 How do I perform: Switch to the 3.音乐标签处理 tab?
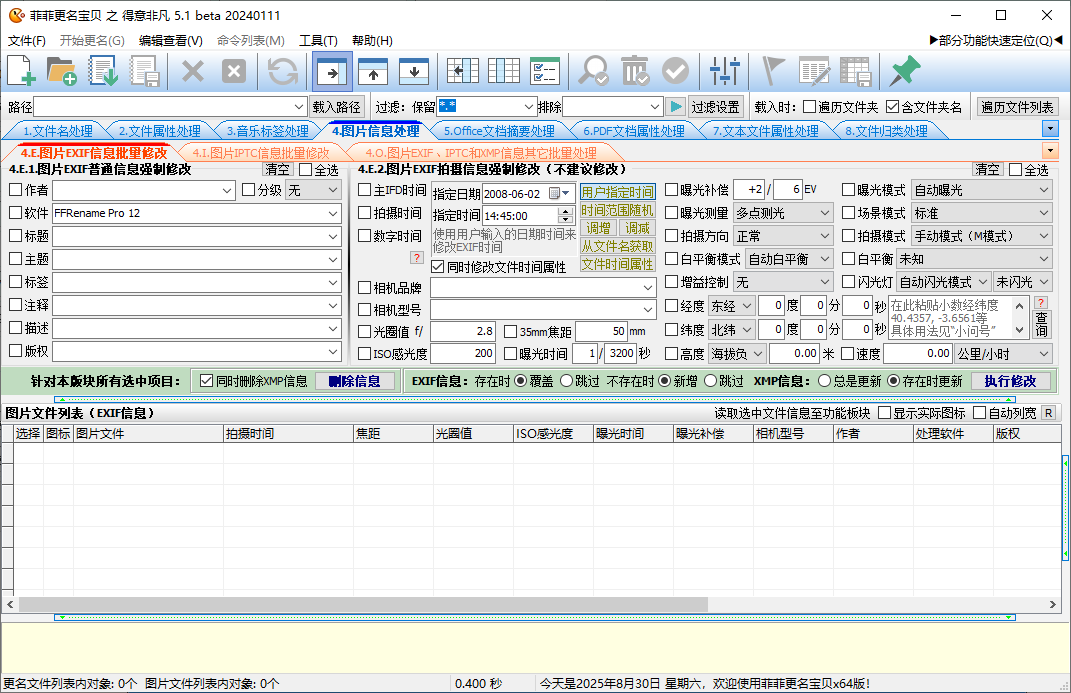tap(267, 131)
